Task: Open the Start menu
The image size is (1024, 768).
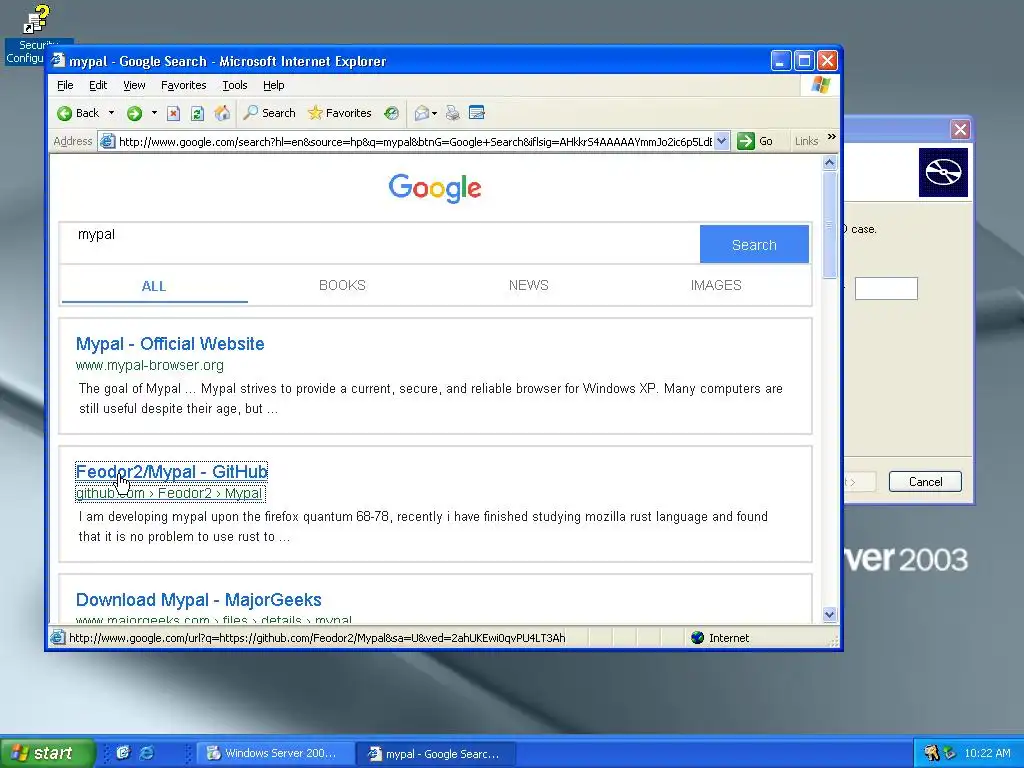Action: [x=46, y=753]
